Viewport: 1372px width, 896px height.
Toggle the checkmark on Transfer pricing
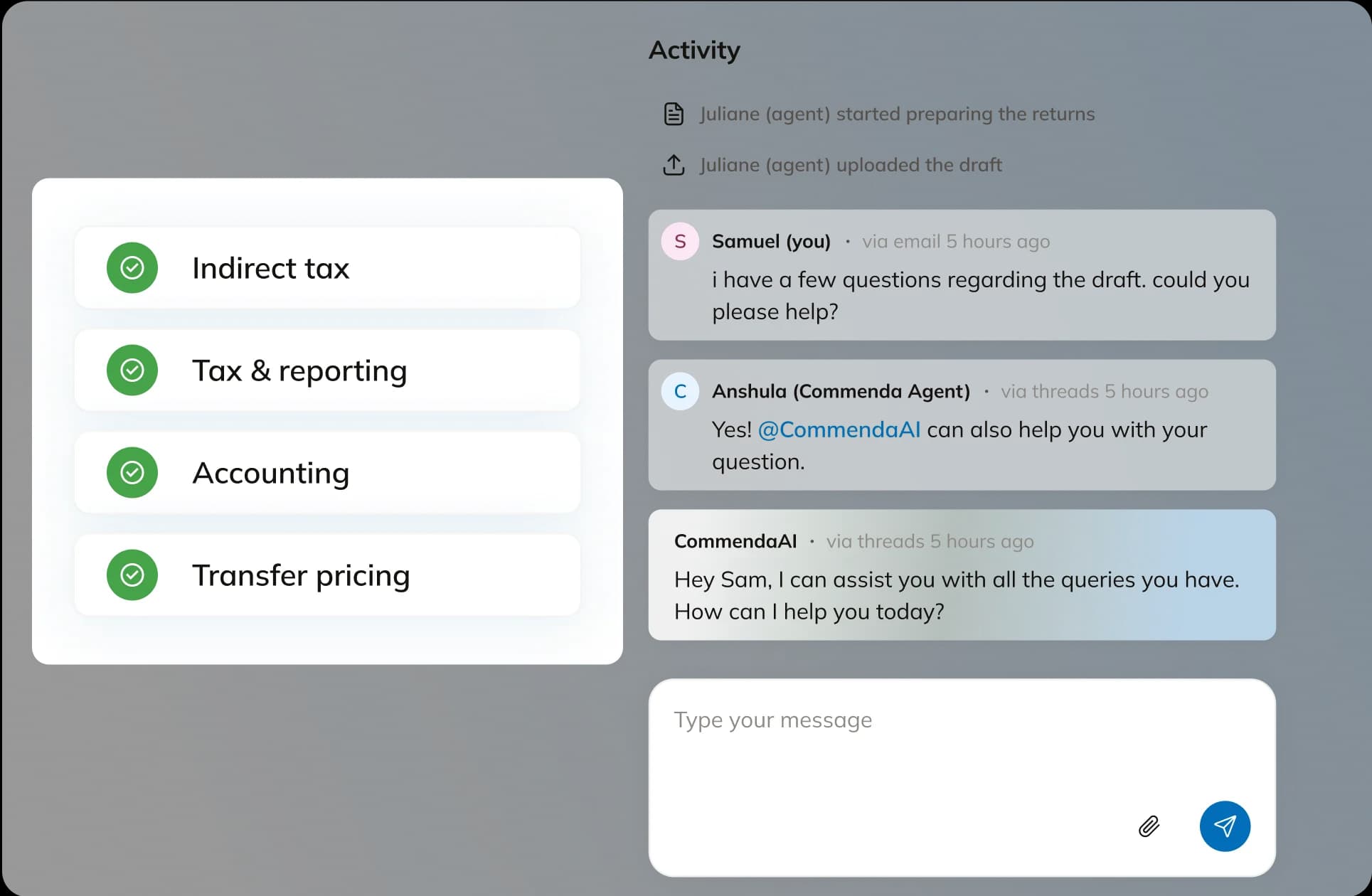(x=132, y=575)
